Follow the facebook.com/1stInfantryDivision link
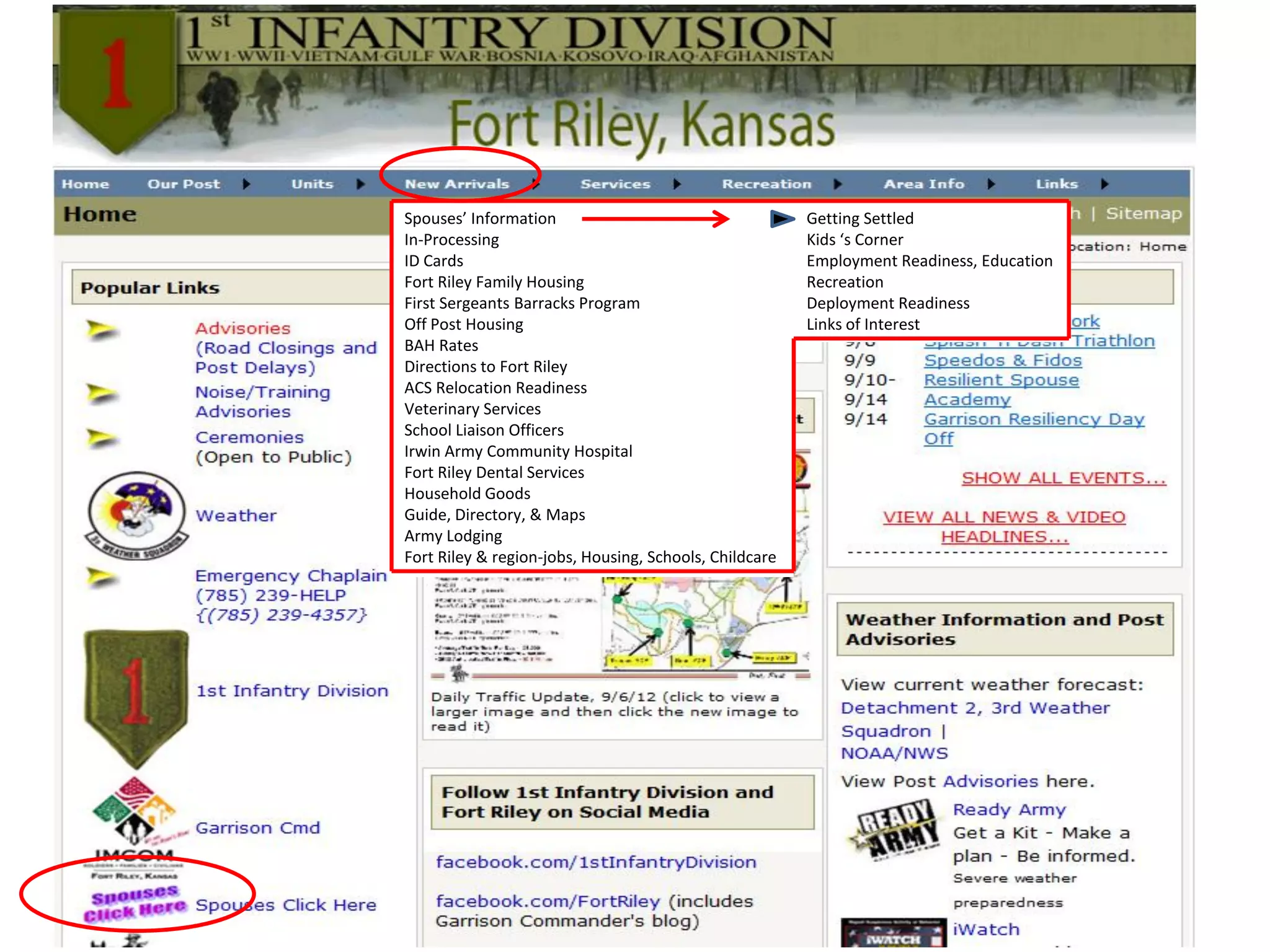This screenshot has width=1270, height=952. click(596, 862)
